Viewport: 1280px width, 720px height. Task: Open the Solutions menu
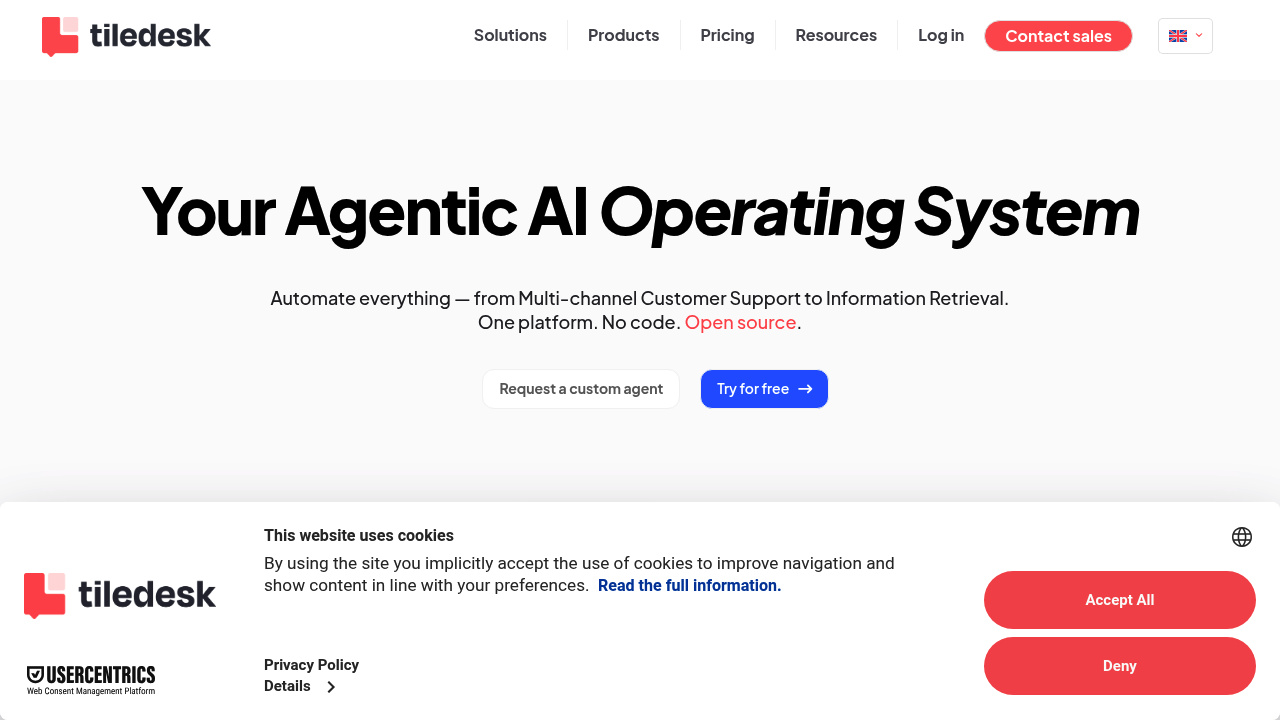click(510, 35)
